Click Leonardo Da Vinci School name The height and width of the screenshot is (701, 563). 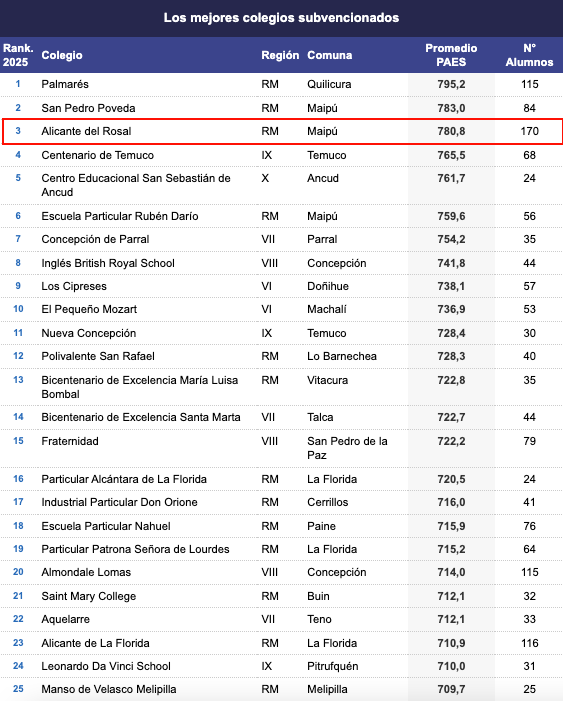point(106,666)
